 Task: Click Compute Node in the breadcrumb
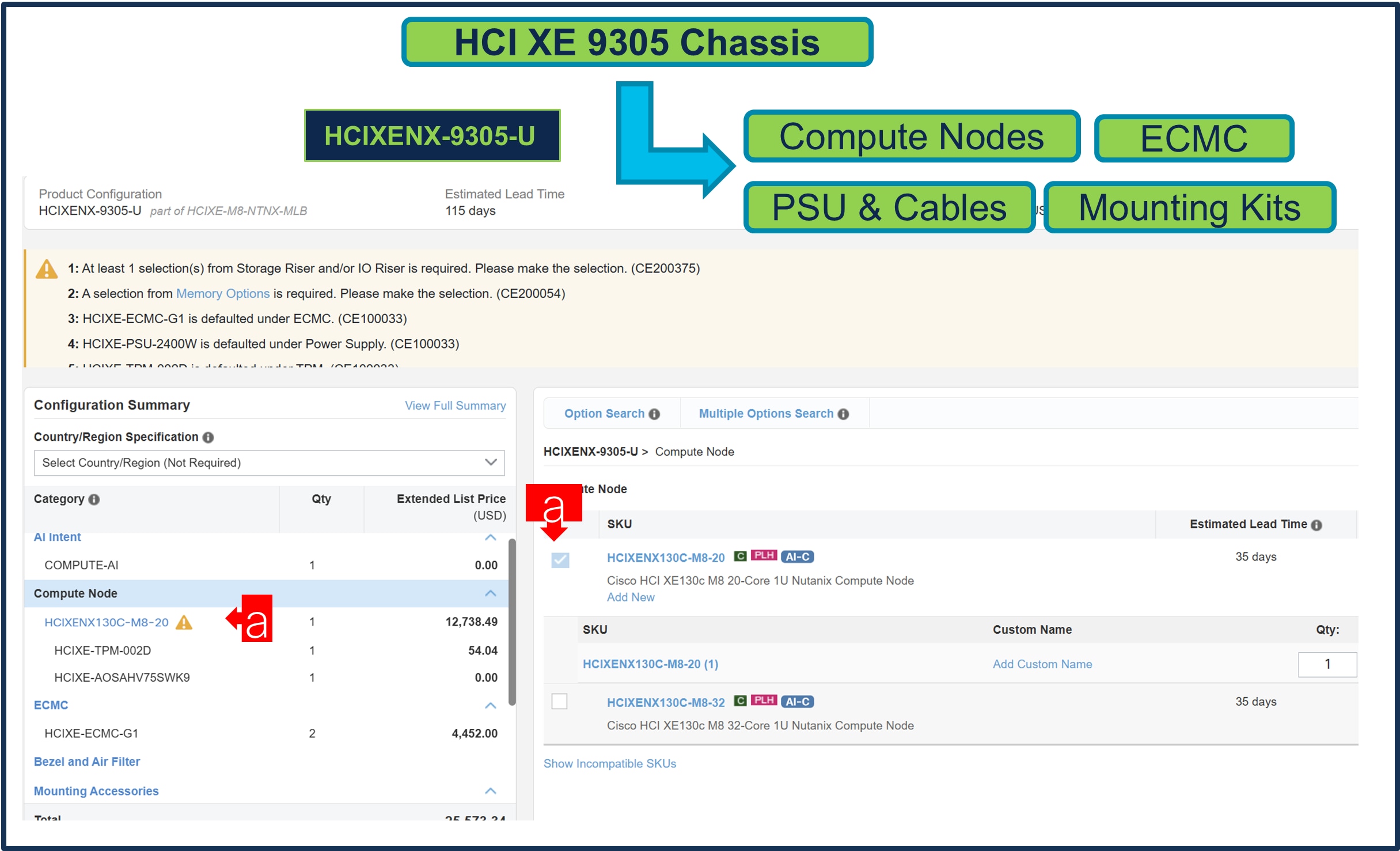[x=695, y=452]
